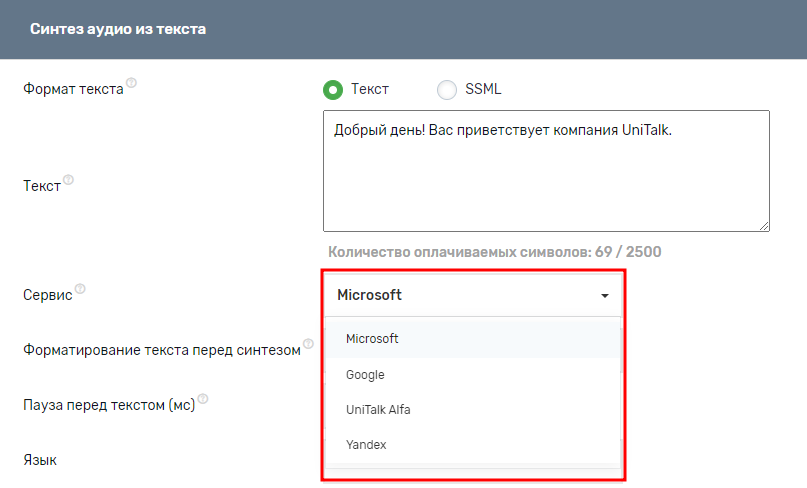Viewport: 807px width, 488px height.
Task: Click help icon beside Формат текста label
Action: 131,83
